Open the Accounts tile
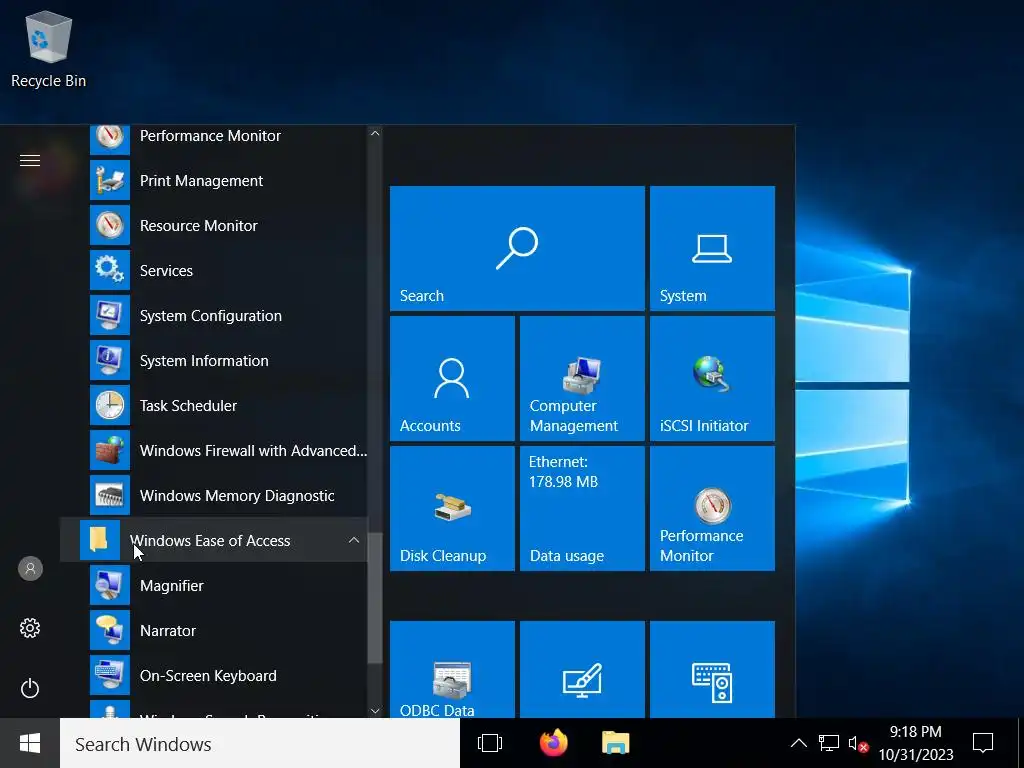This screenshot has height=768, width=1024. click(452, 378)
